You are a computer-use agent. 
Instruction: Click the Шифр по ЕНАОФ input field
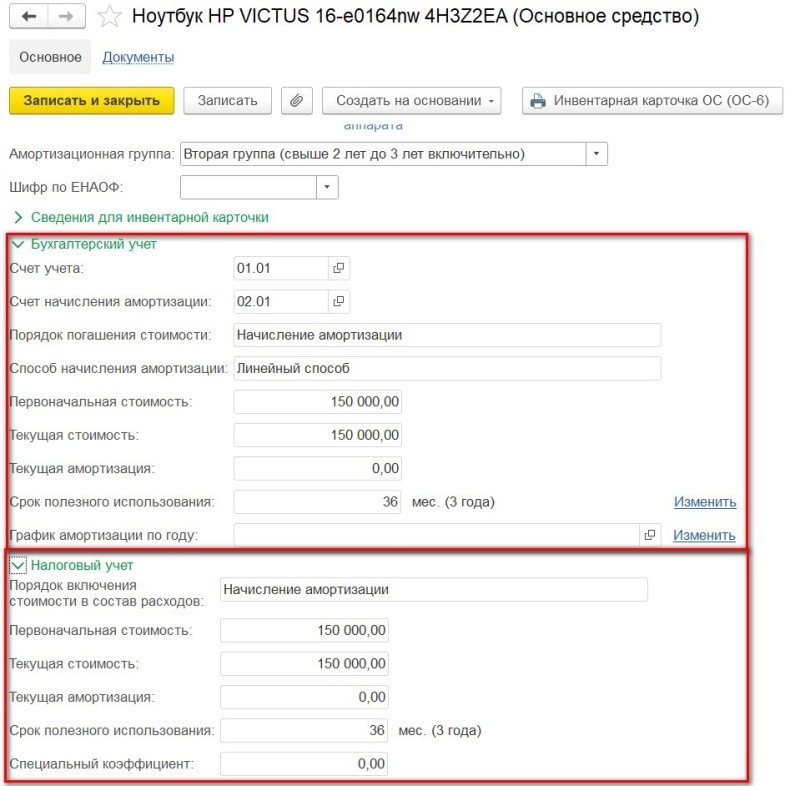pos(248,187)
